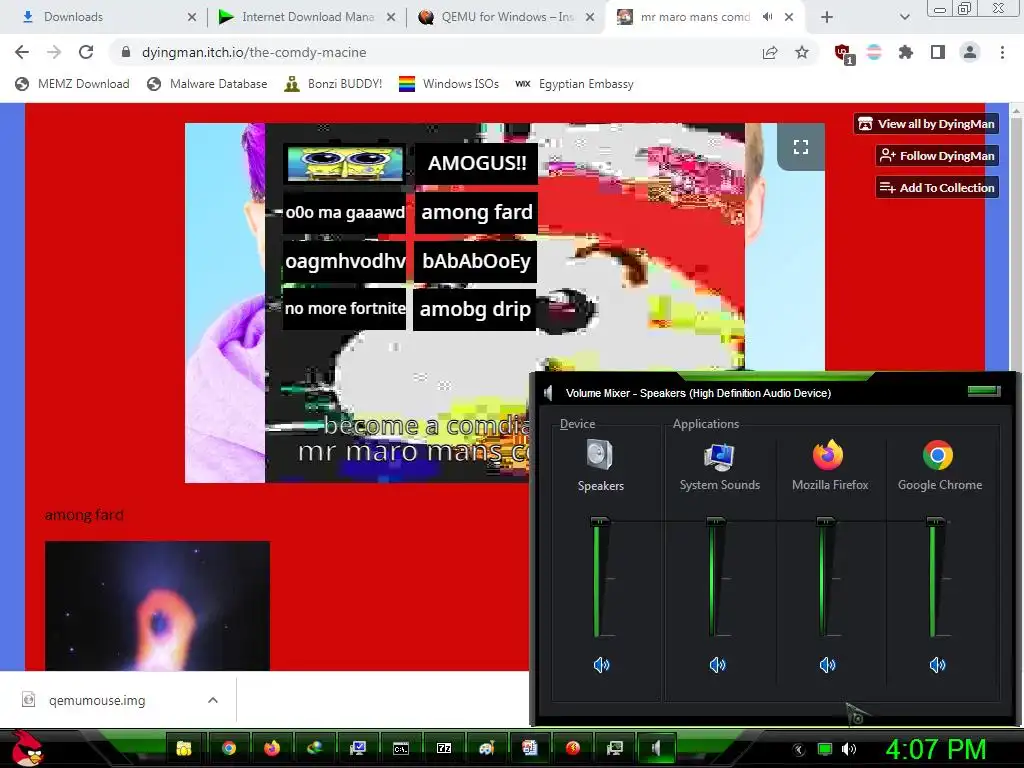Play the no more fortnite soundboard button
Viewport: 1024px width, 768px height.
point(345,309)
